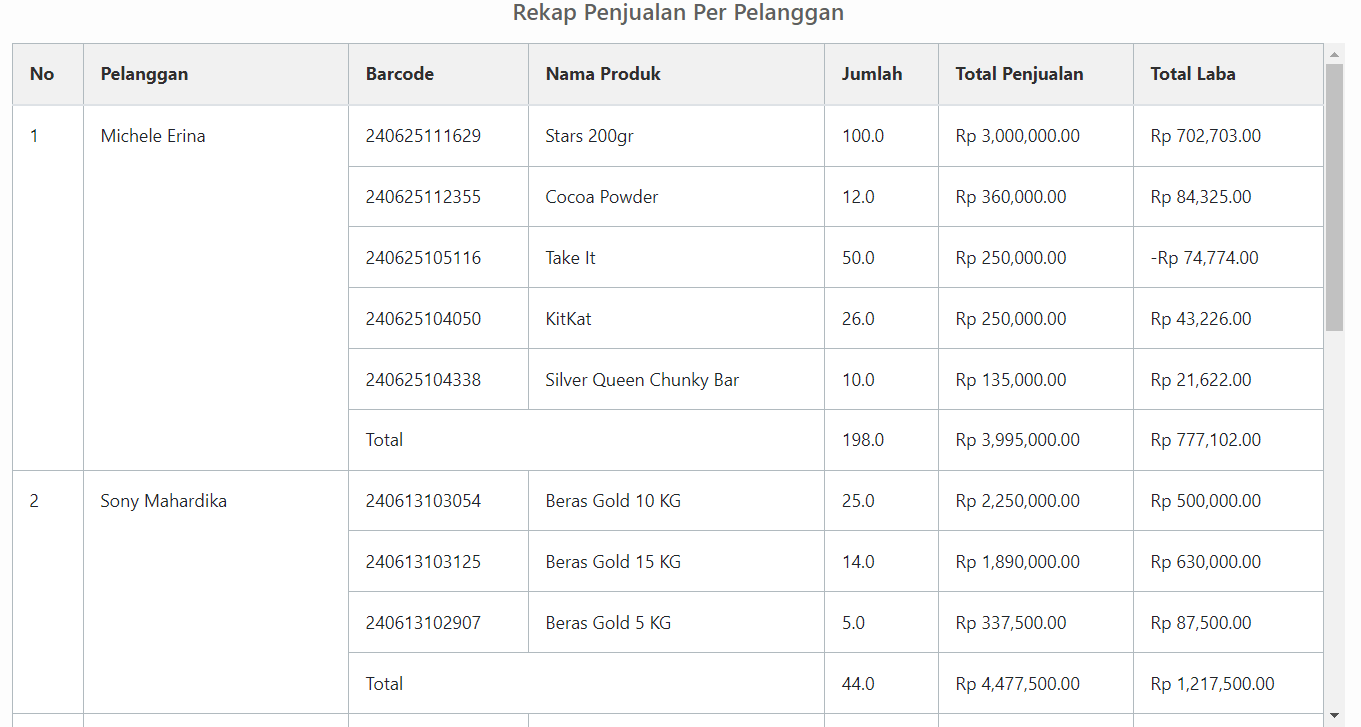The image size is (1361, 727).
Task: Click the Cocoa Powder product cell
Action: [601, 197]
